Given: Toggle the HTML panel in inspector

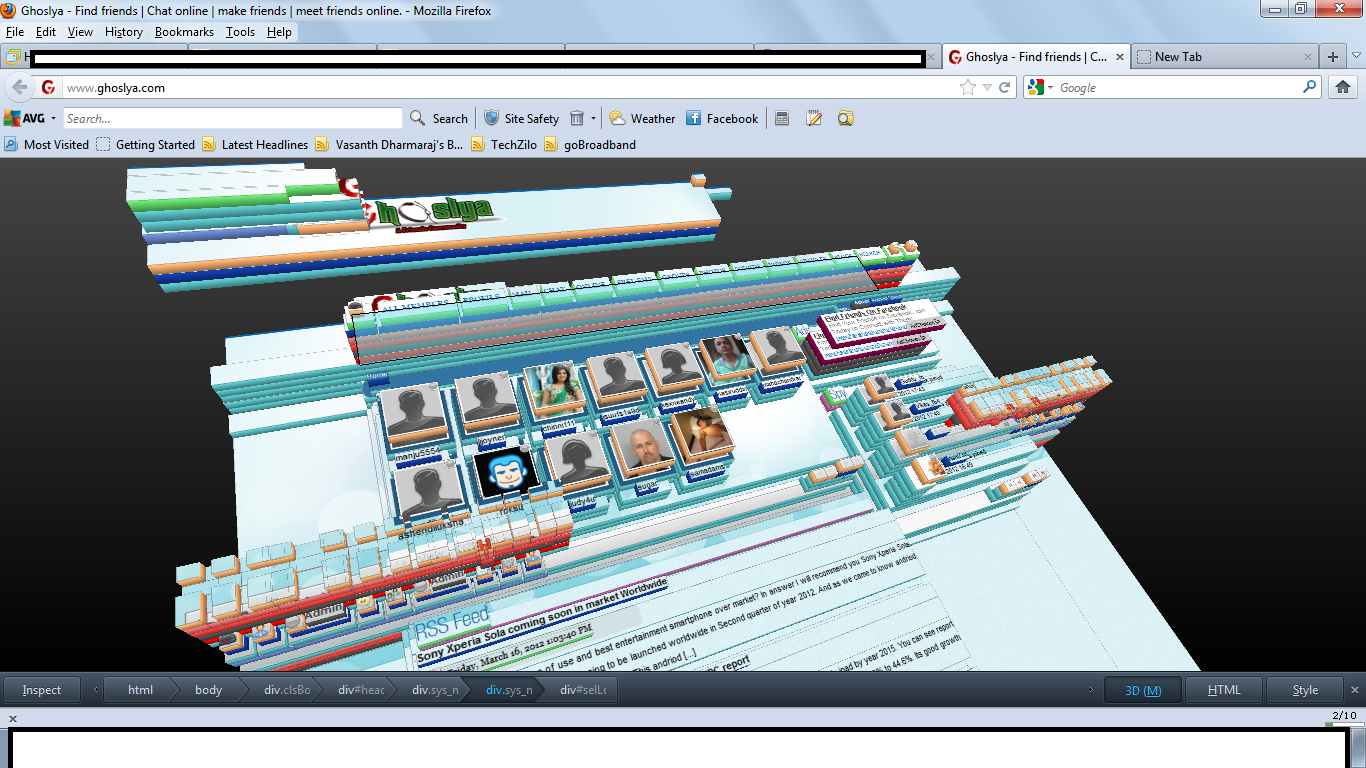Looking at the screenshot, I should 1224,690.
